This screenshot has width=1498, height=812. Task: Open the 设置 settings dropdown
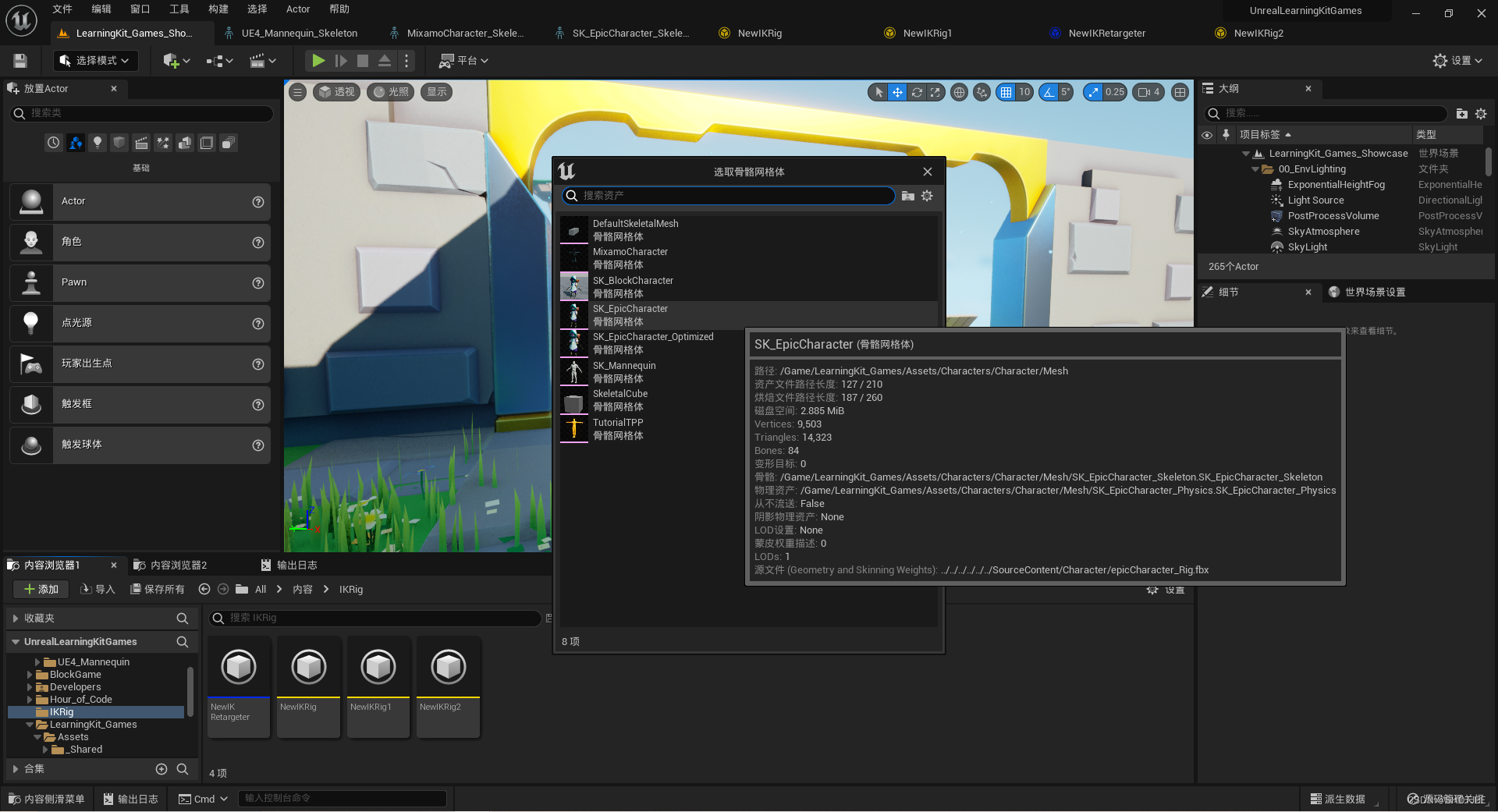click(x=1457, y=61)
